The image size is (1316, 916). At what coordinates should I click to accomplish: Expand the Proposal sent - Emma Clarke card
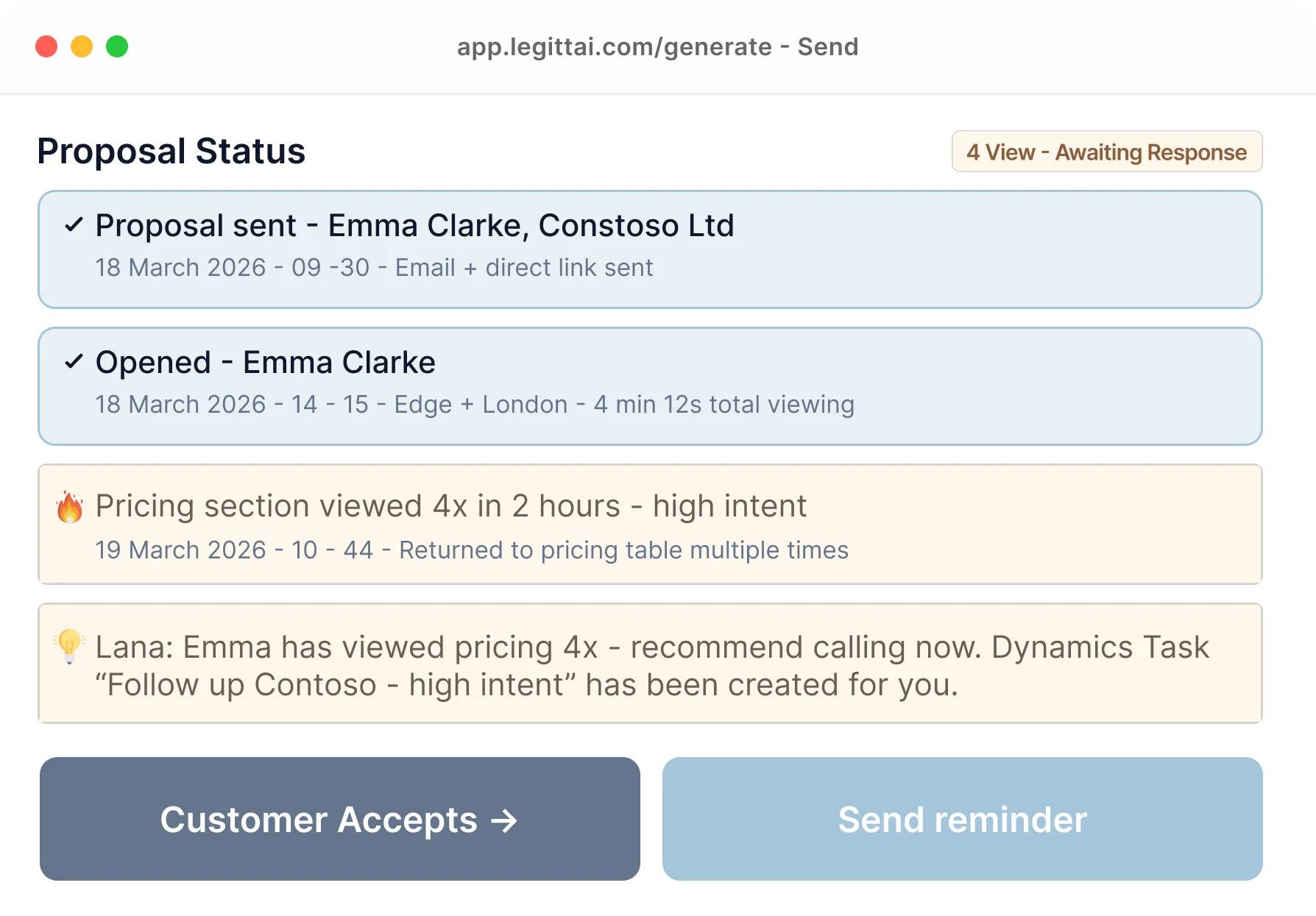tap(649, 249)
